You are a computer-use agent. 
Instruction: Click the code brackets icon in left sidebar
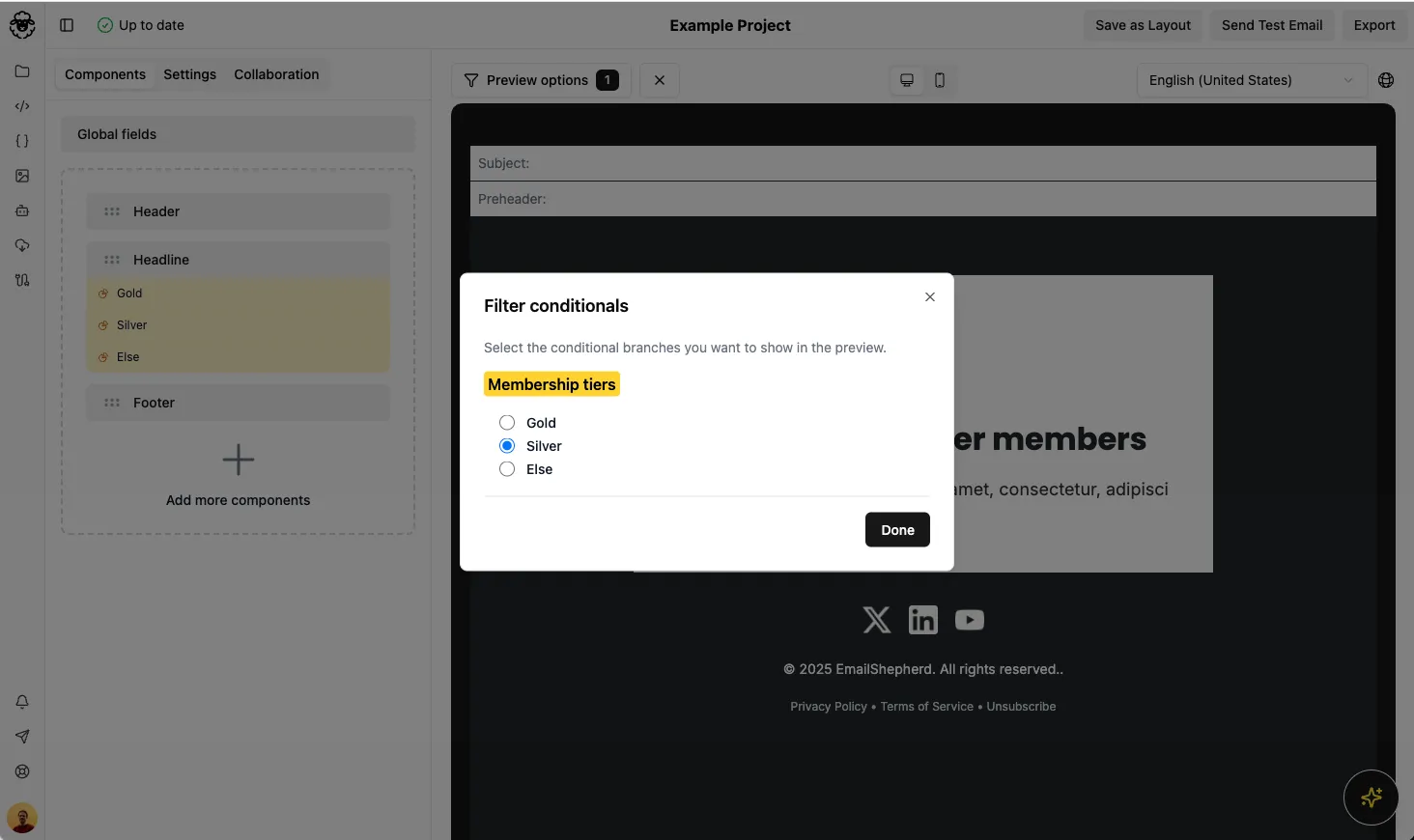click(22, 106)
